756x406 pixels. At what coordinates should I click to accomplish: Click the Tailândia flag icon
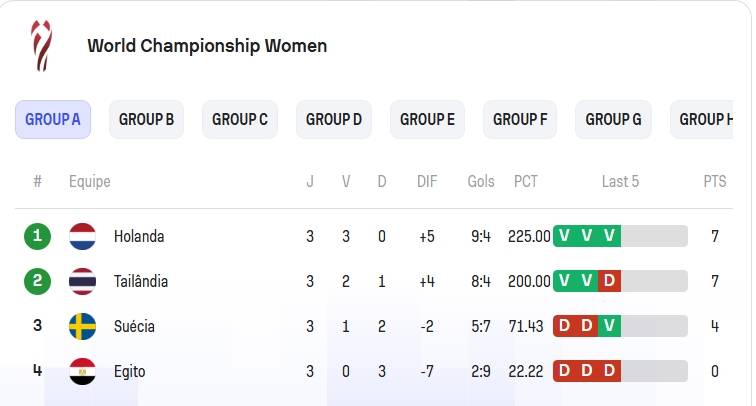pyautogui.click(x=82, y=281)
